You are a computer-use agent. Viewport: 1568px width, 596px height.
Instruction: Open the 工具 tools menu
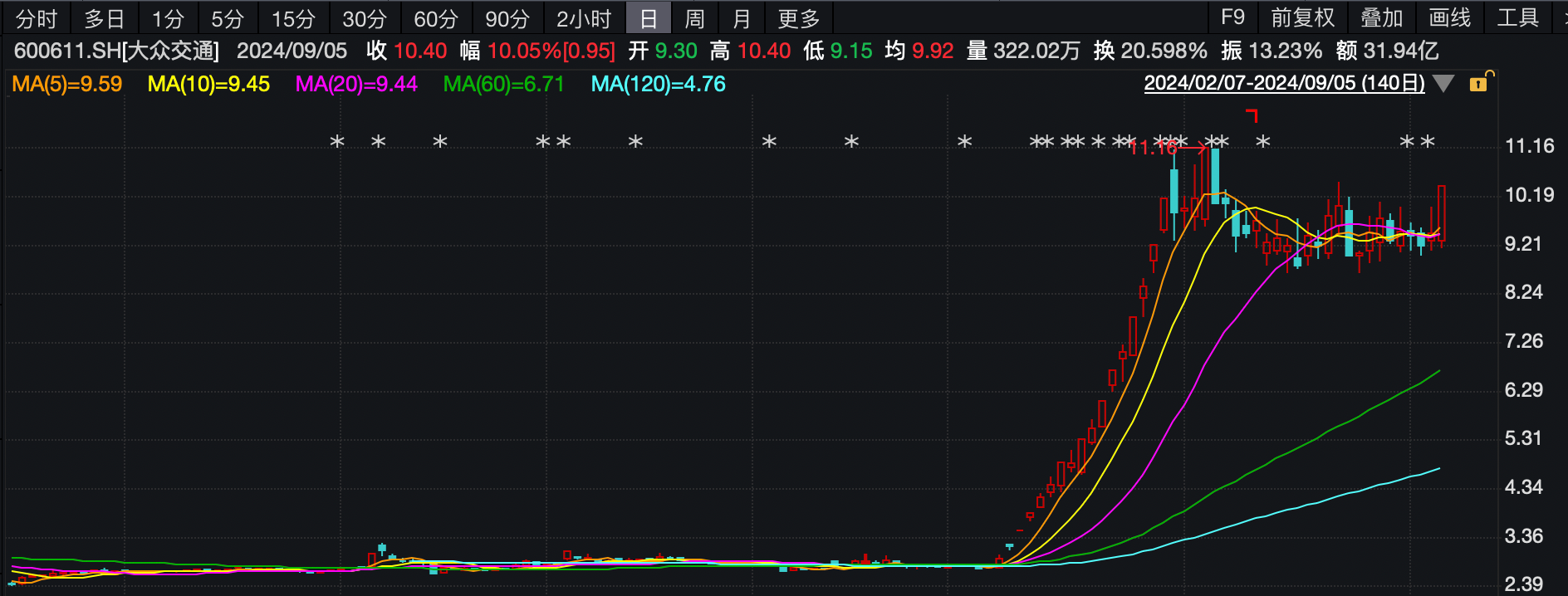1518,17
